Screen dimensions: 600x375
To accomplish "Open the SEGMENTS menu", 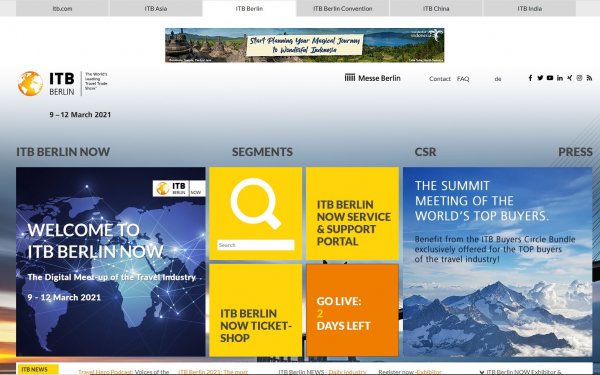I will click(262, 152).
